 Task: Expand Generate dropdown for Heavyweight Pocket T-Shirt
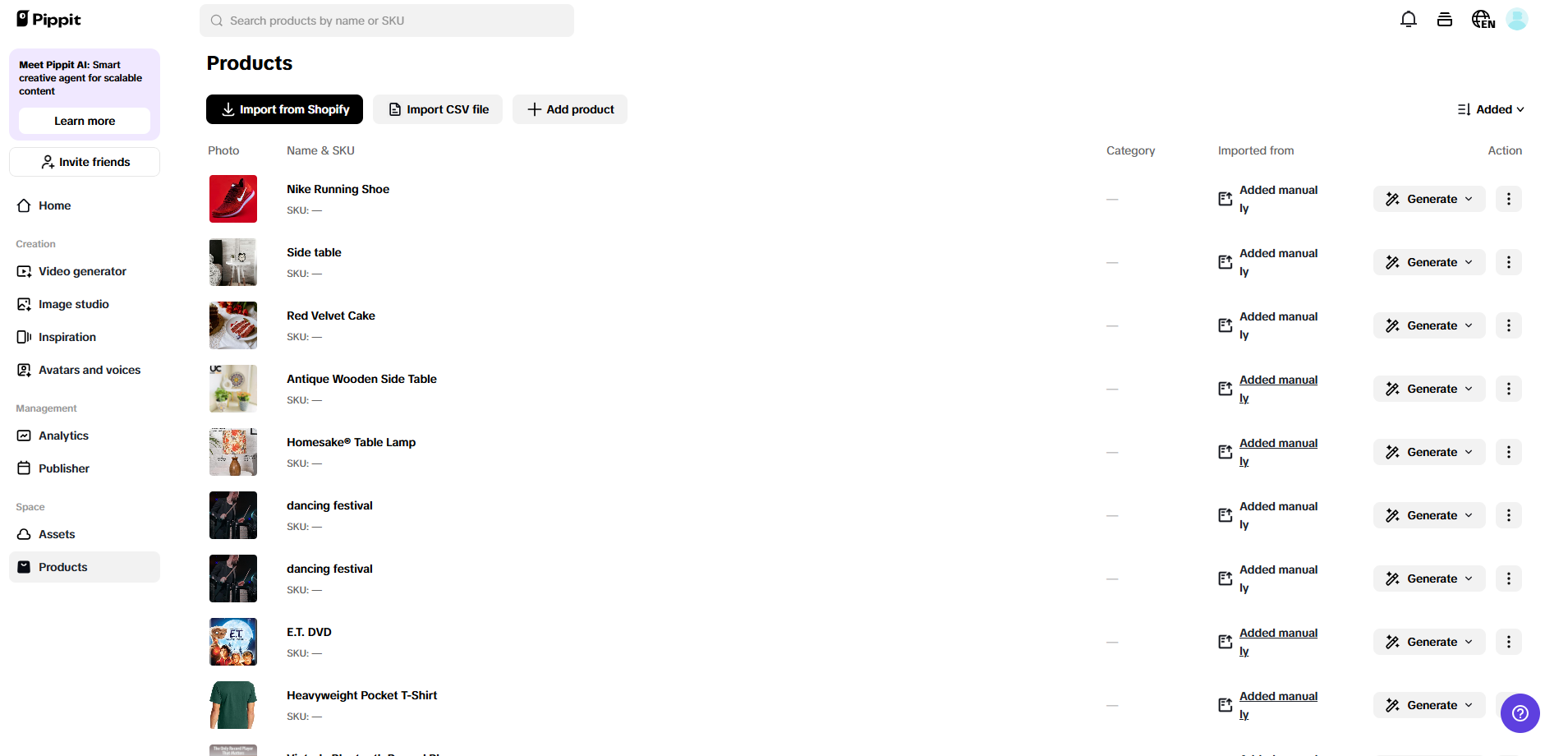tap(1429, 705)
